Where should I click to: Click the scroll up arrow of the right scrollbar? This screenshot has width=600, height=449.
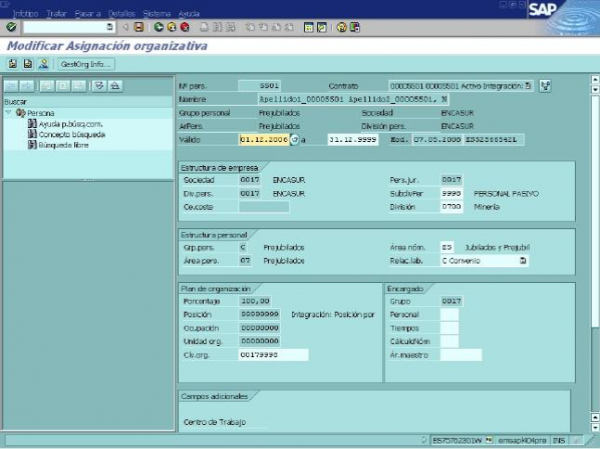[595, 79]
